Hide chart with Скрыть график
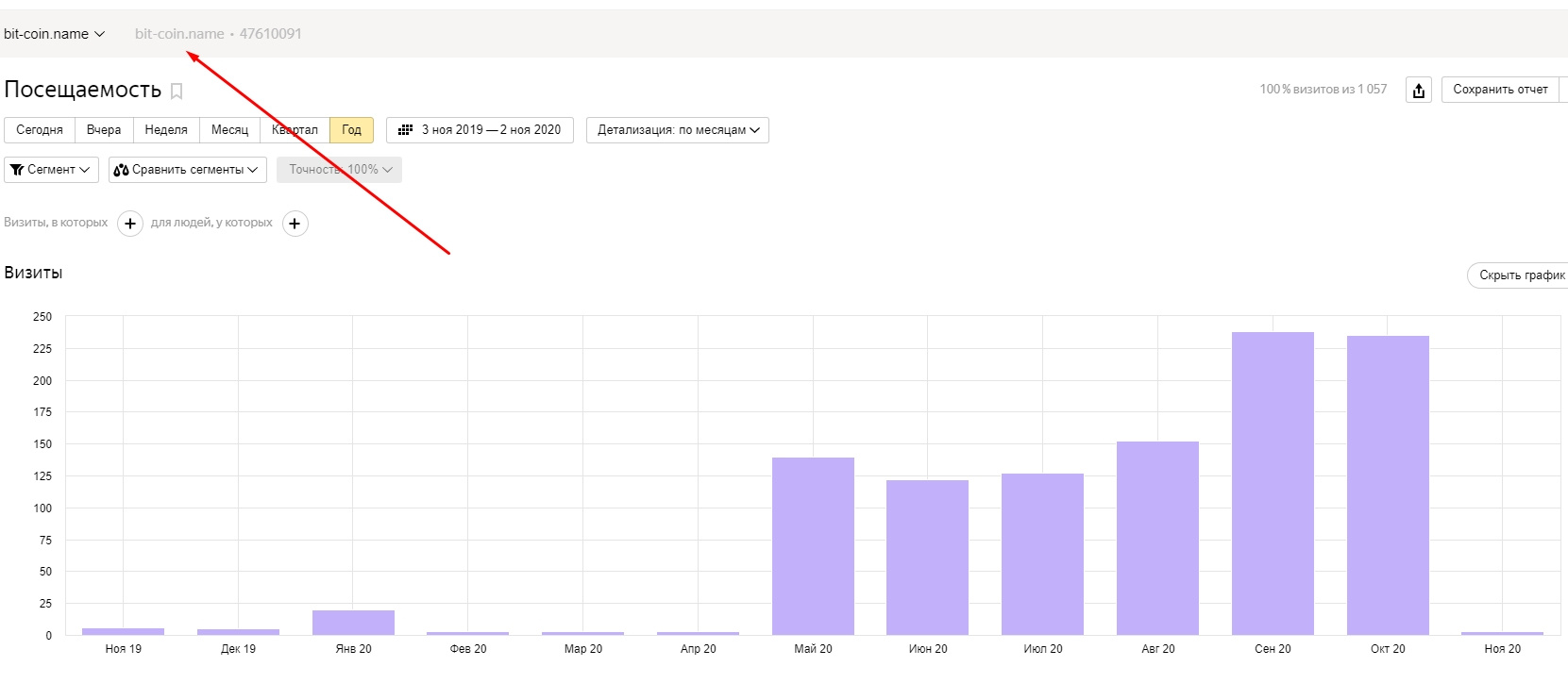The width and height of the screenshot is (1568, 700). pos(1518,275)
